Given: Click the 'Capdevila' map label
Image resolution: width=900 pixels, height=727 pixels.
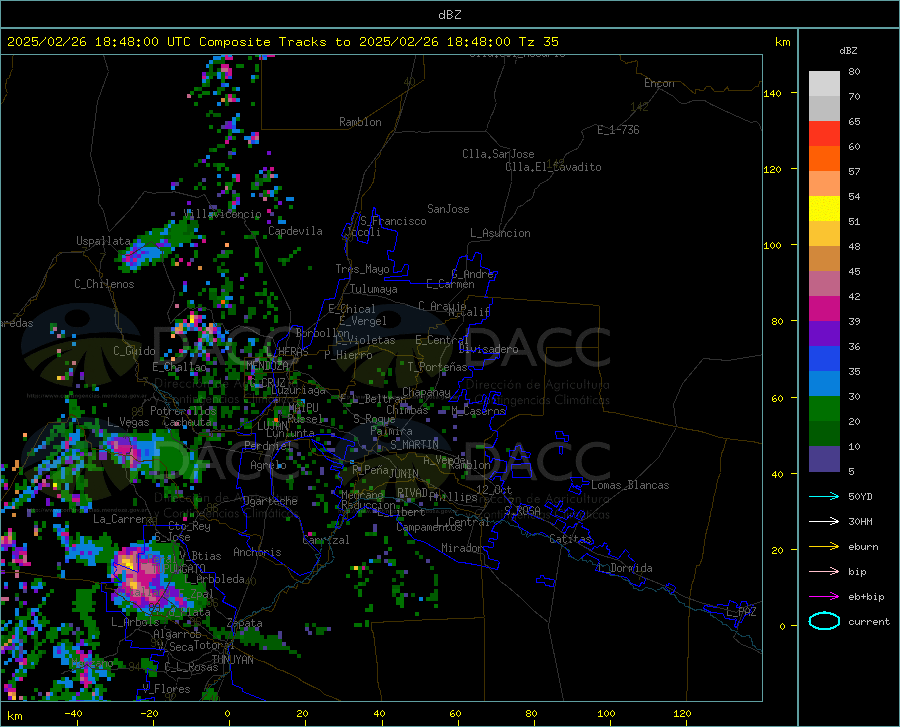Looking at the screenshot, I should pos(295,231).
